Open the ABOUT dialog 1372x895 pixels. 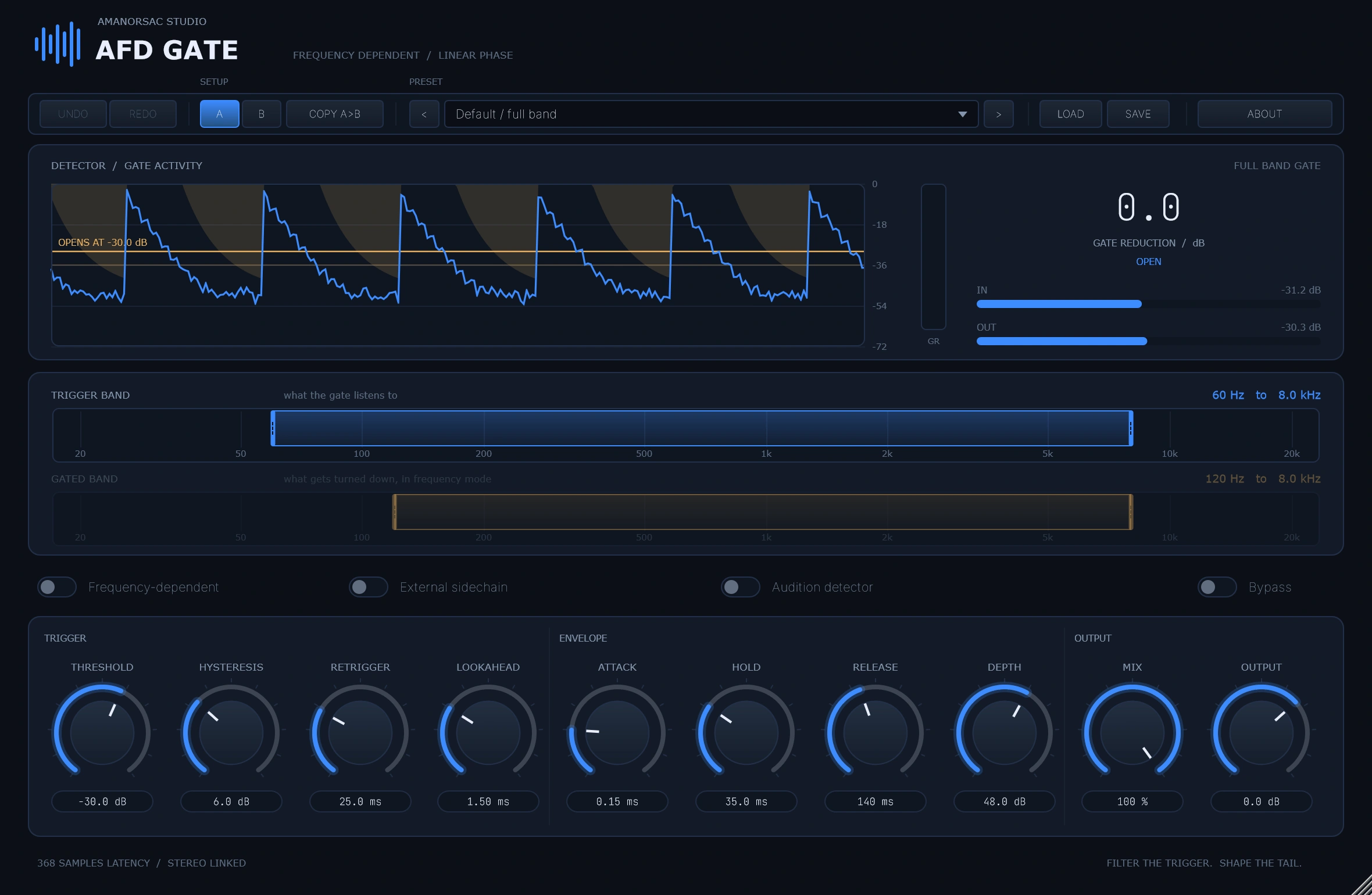[1265, 114]
